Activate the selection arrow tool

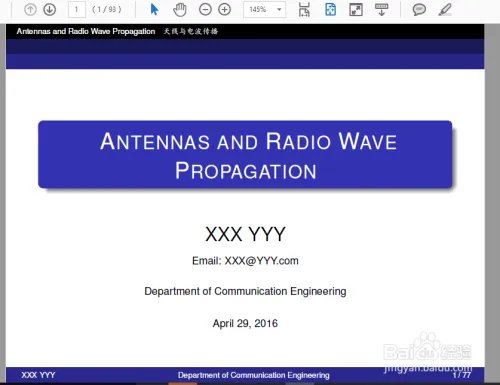154,9
